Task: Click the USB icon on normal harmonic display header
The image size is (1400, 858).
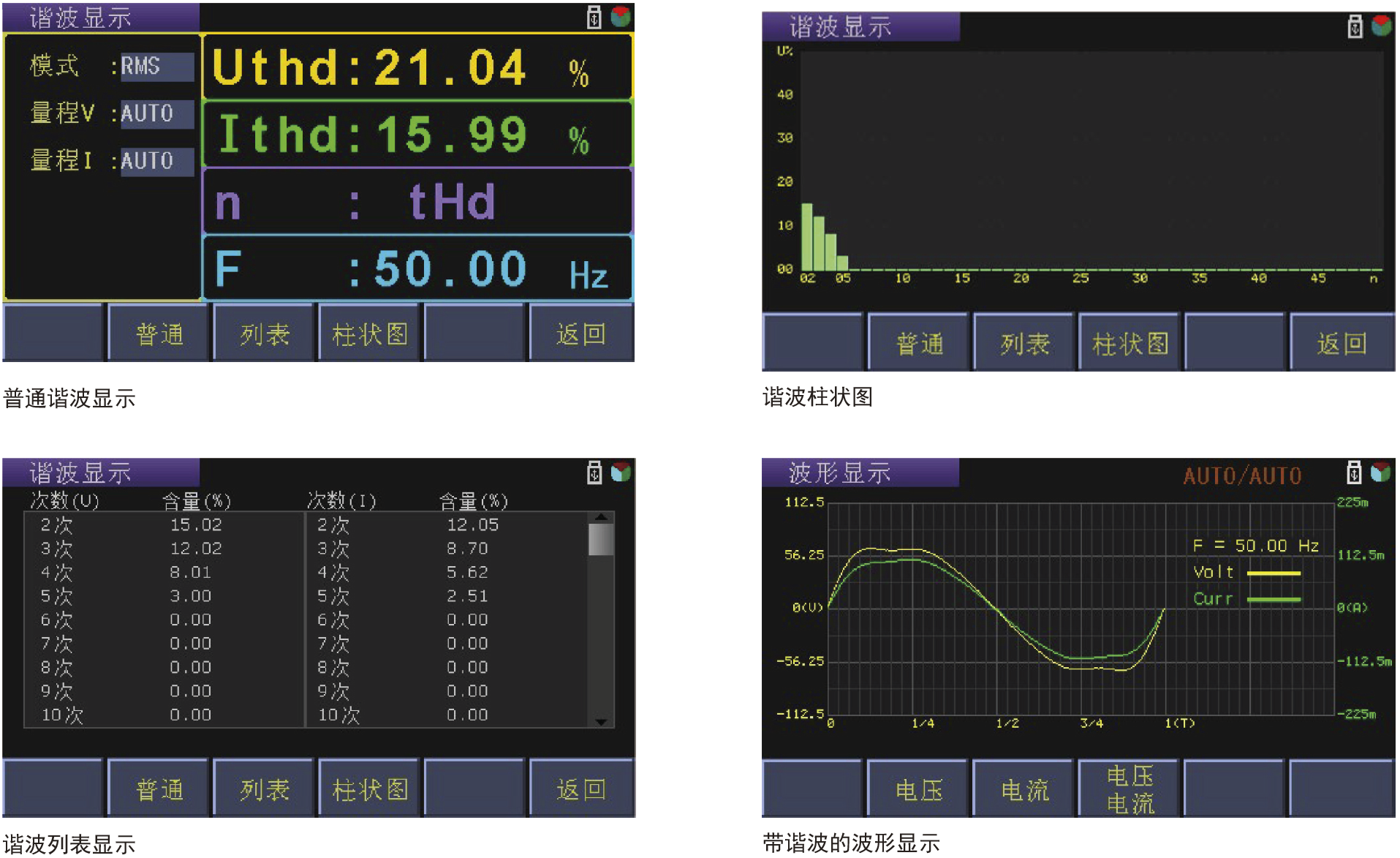Action: coord(594,16)
